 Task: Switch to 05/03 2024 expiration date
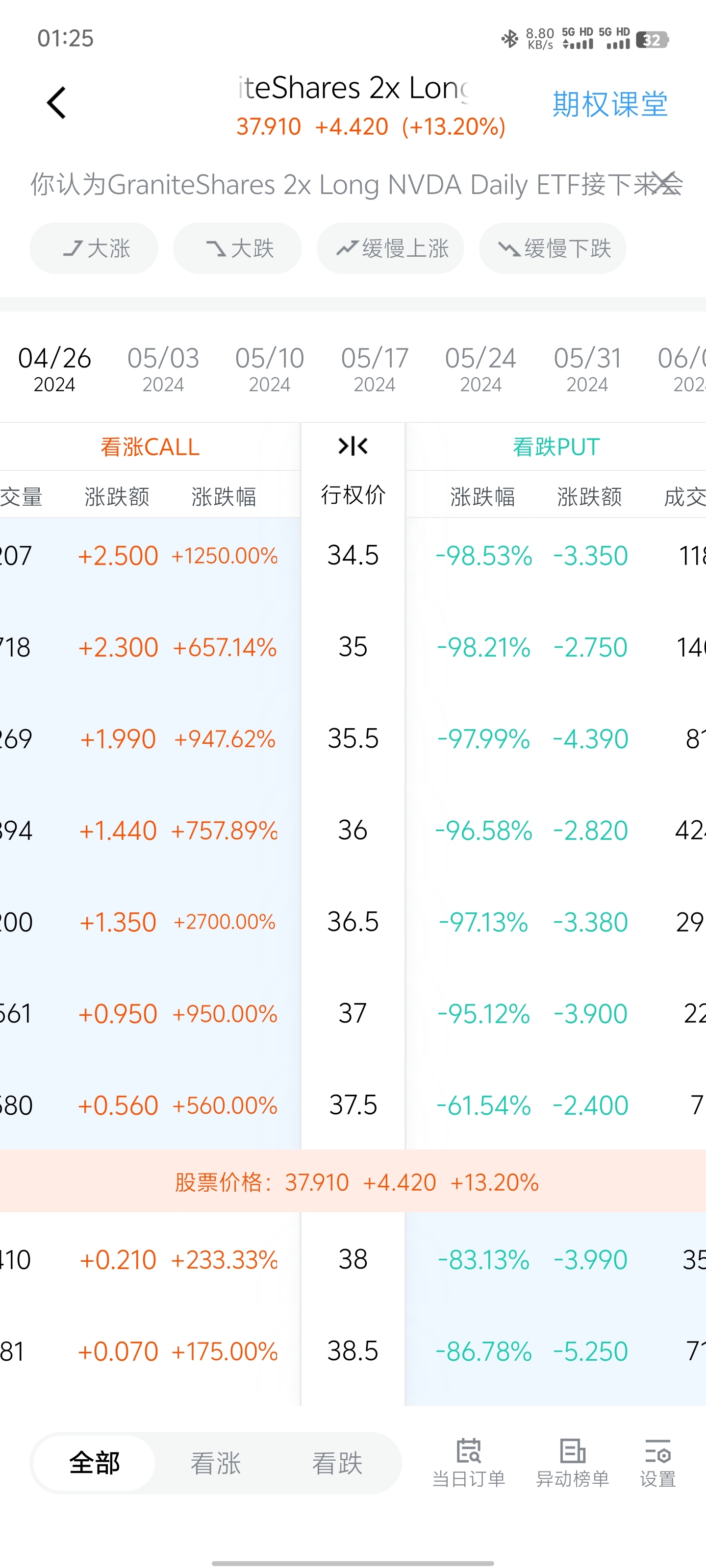point(163,368)
